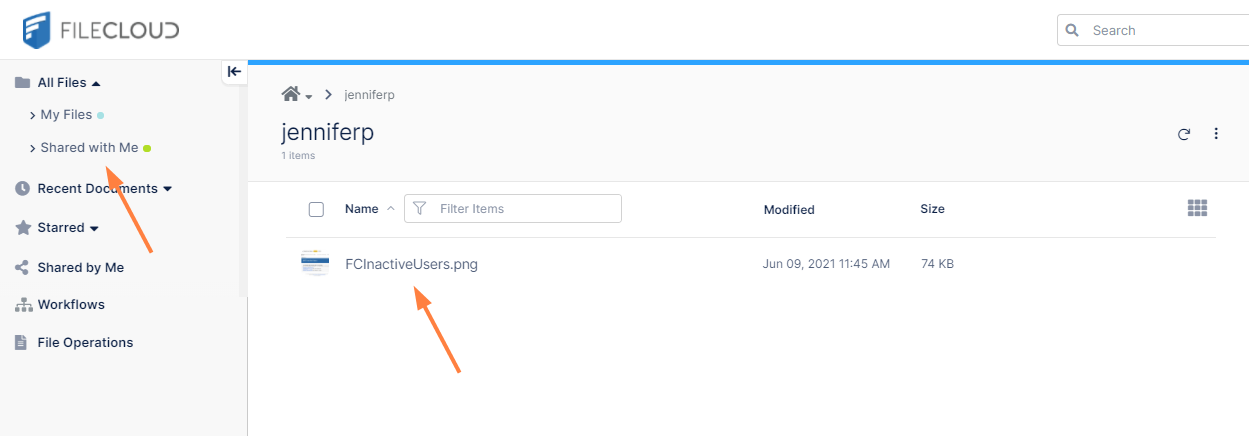Open the three-dot more options menu
The height and width of the screenshot is (436, 1249).
click(x=1216, y=134)
